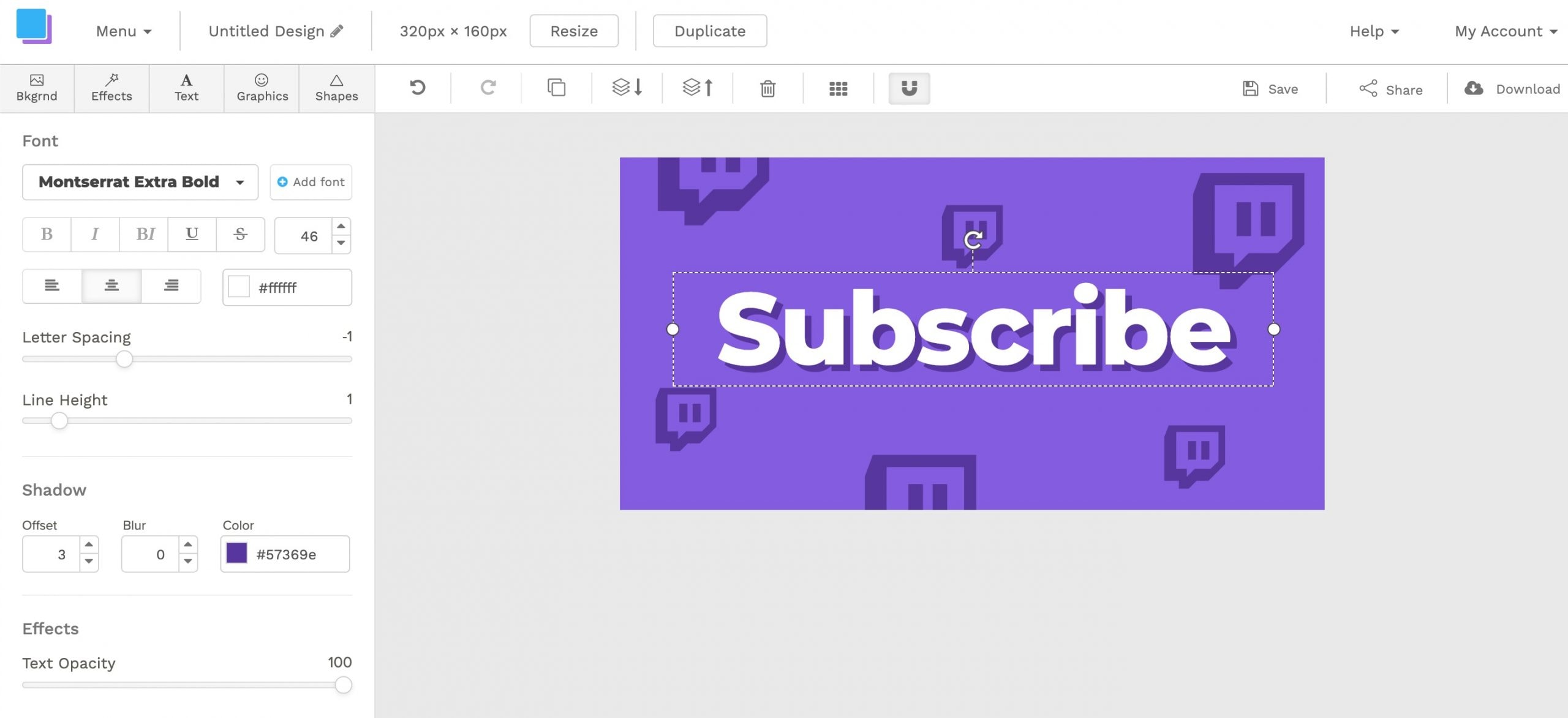Open the Help menu

[1373, 30]
